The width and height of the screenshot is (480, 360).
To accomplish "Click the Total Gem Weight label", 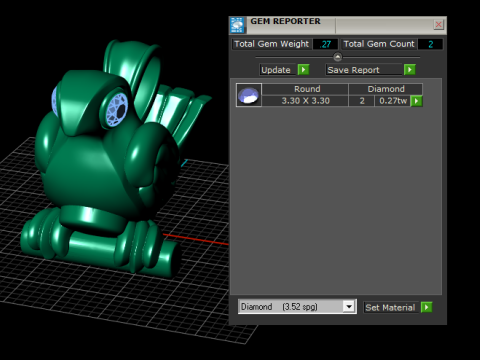I will click(272, 44).
